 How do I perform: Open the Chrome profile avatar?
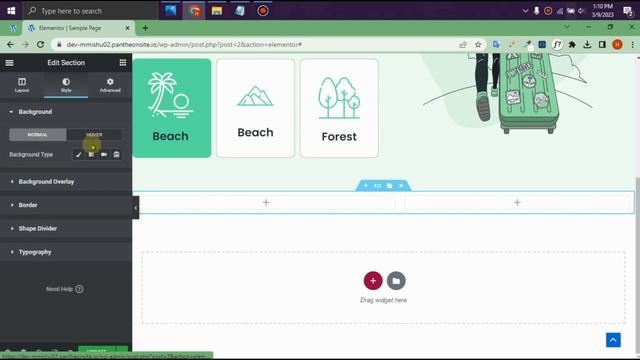pos(617,44)
